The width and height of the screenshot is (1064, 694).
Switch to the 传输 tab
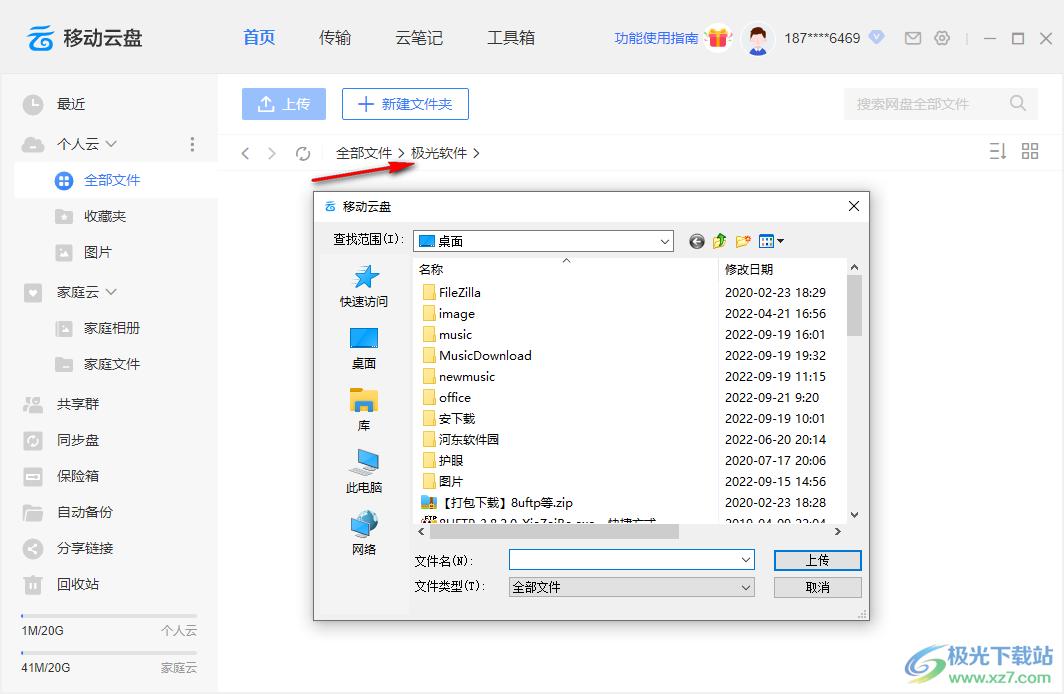click(x=335, y=38)
